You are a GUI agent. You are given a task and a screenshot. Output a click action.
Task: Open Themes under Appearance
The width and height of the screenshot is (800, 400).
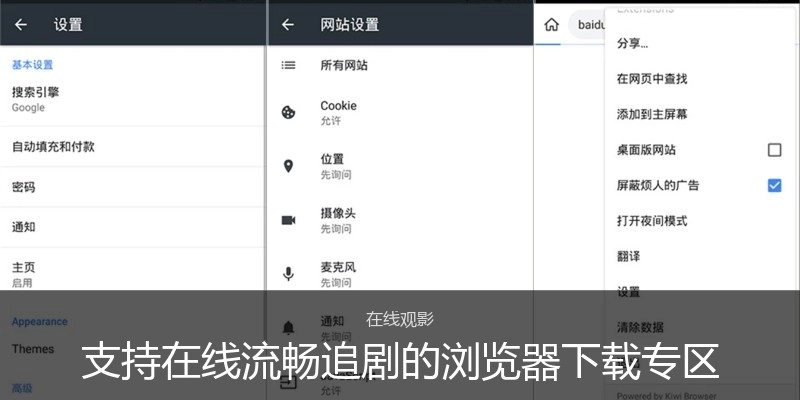(x=133, y=349)
